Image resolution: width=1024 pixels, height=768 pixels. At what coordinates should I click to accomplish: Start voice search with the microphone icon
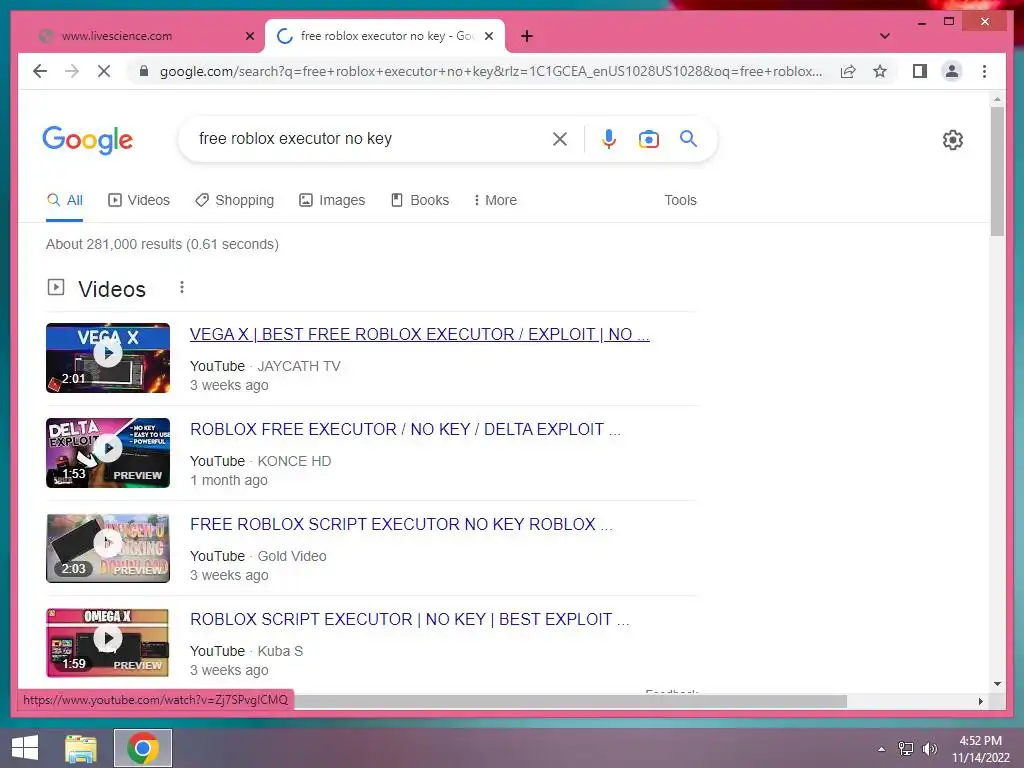pyautogui.click(x=609, y=138)
